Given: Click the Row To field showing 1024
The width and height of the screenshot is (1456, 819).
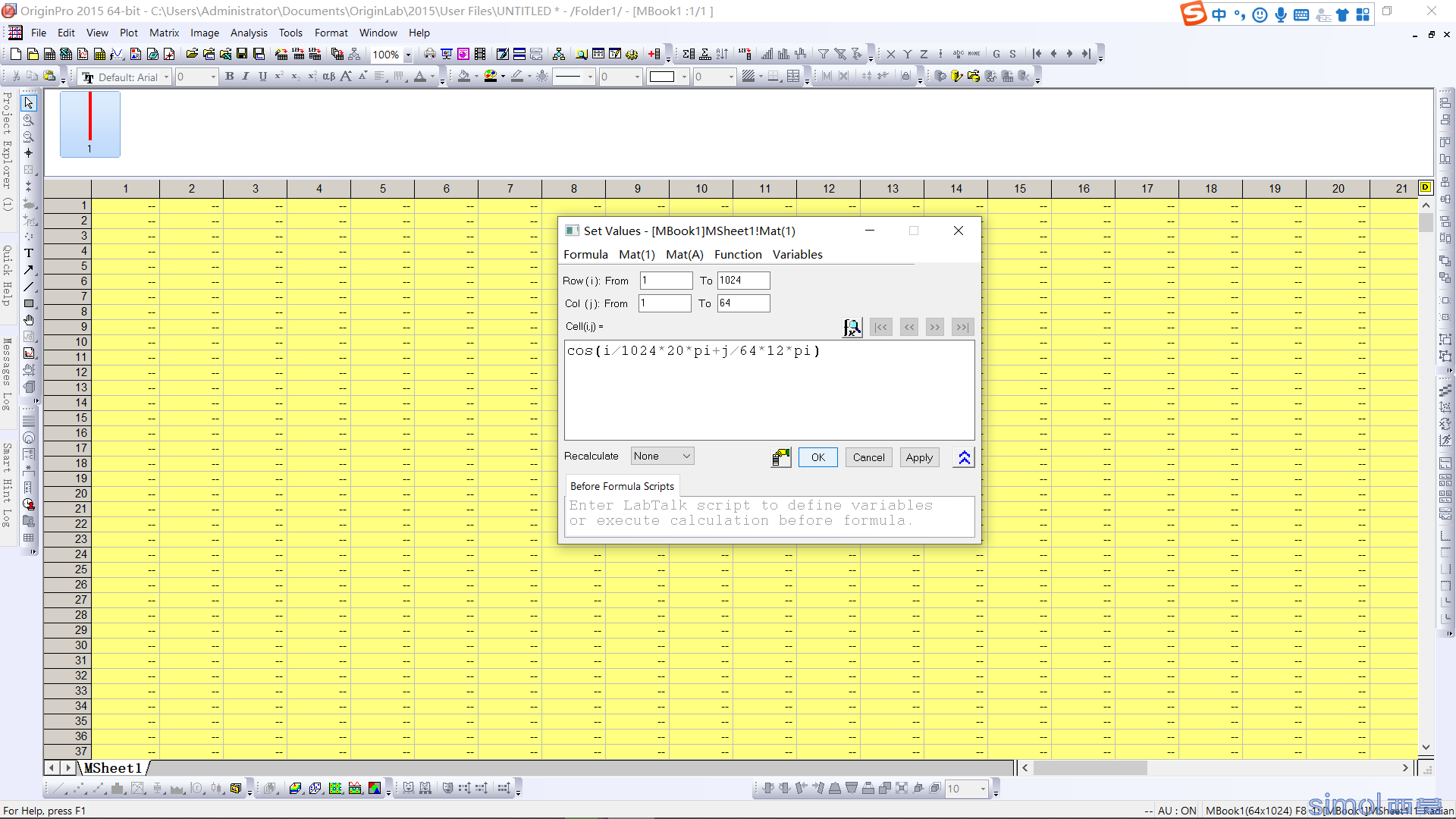Looking at the screenshot, I should coord(744,281).
